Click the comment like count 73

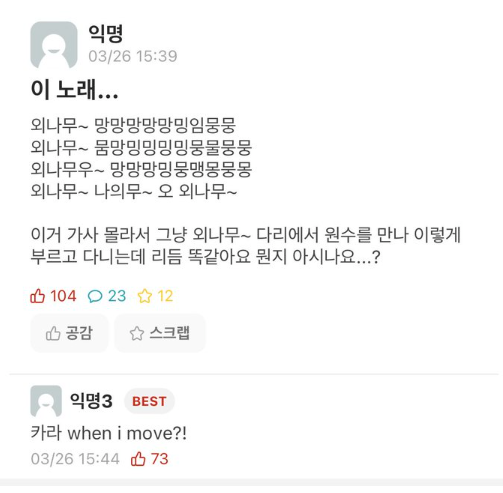point(159,459)
